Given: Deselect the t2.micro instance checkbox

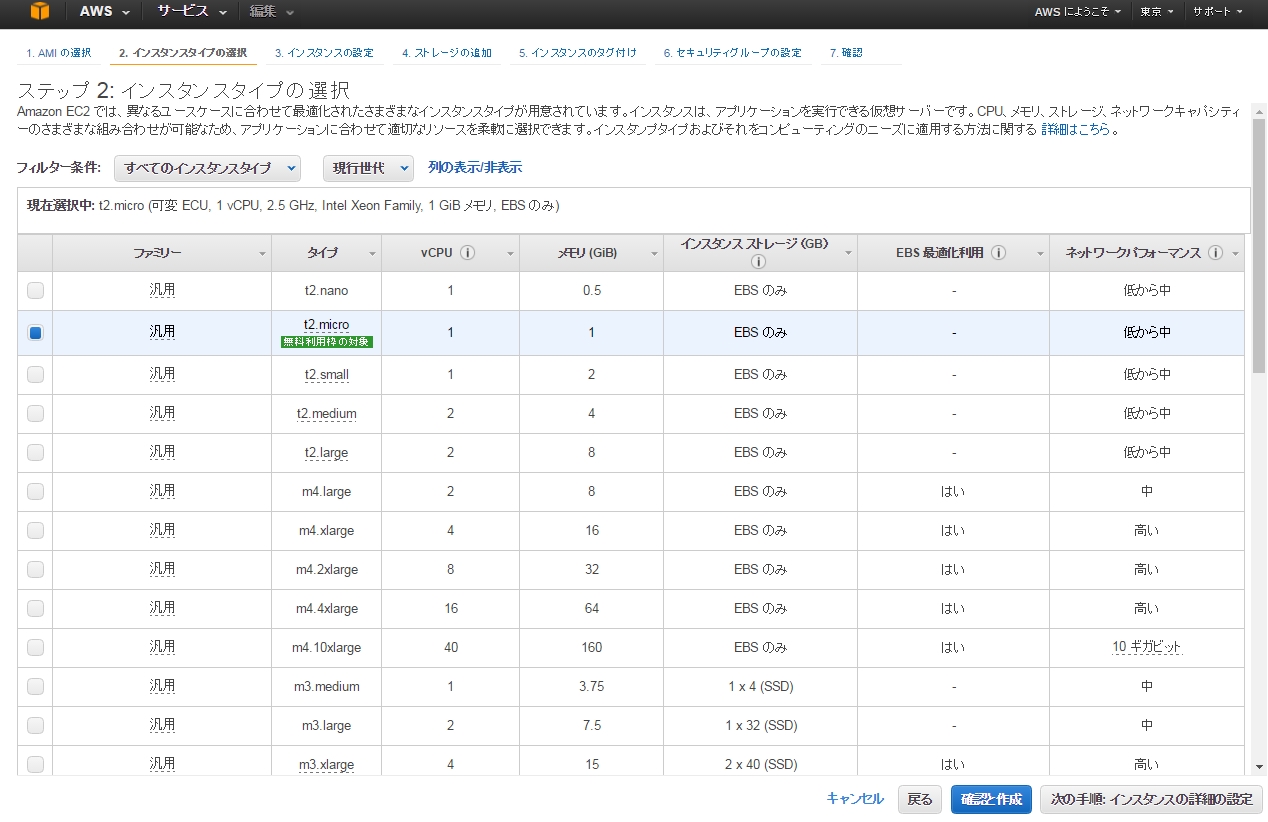Looking at the screenshot, I should (x=34, y=332).
